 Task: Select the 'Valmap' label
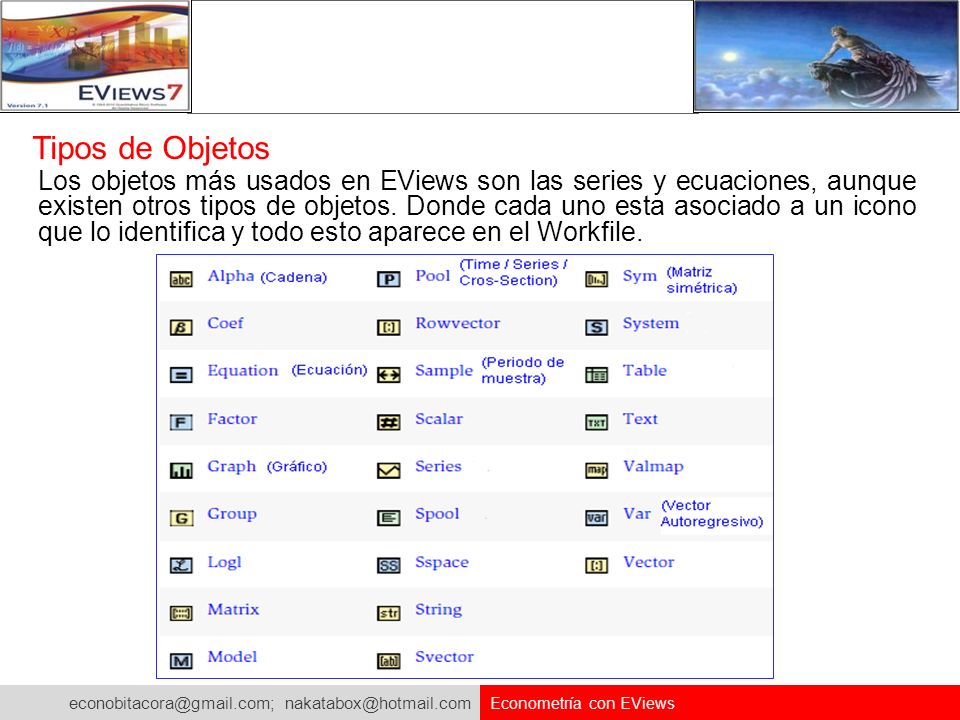point(653,467)
